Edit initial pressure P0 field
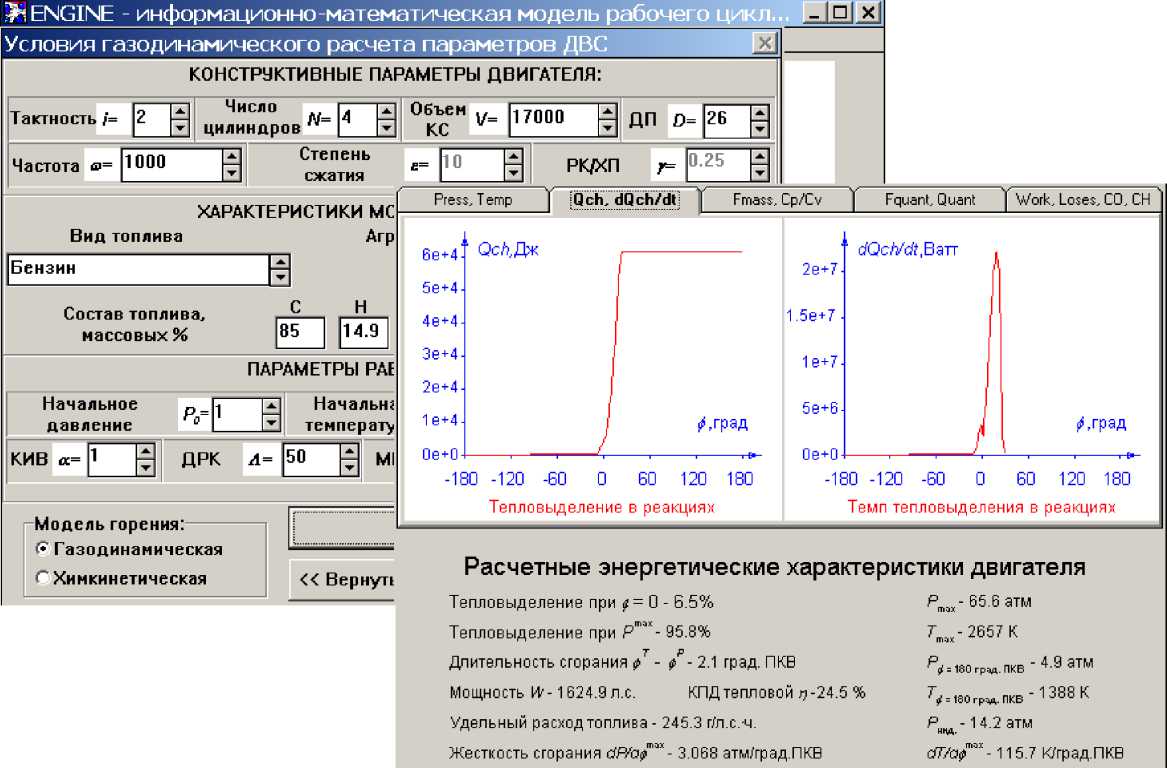 [237, 415]
